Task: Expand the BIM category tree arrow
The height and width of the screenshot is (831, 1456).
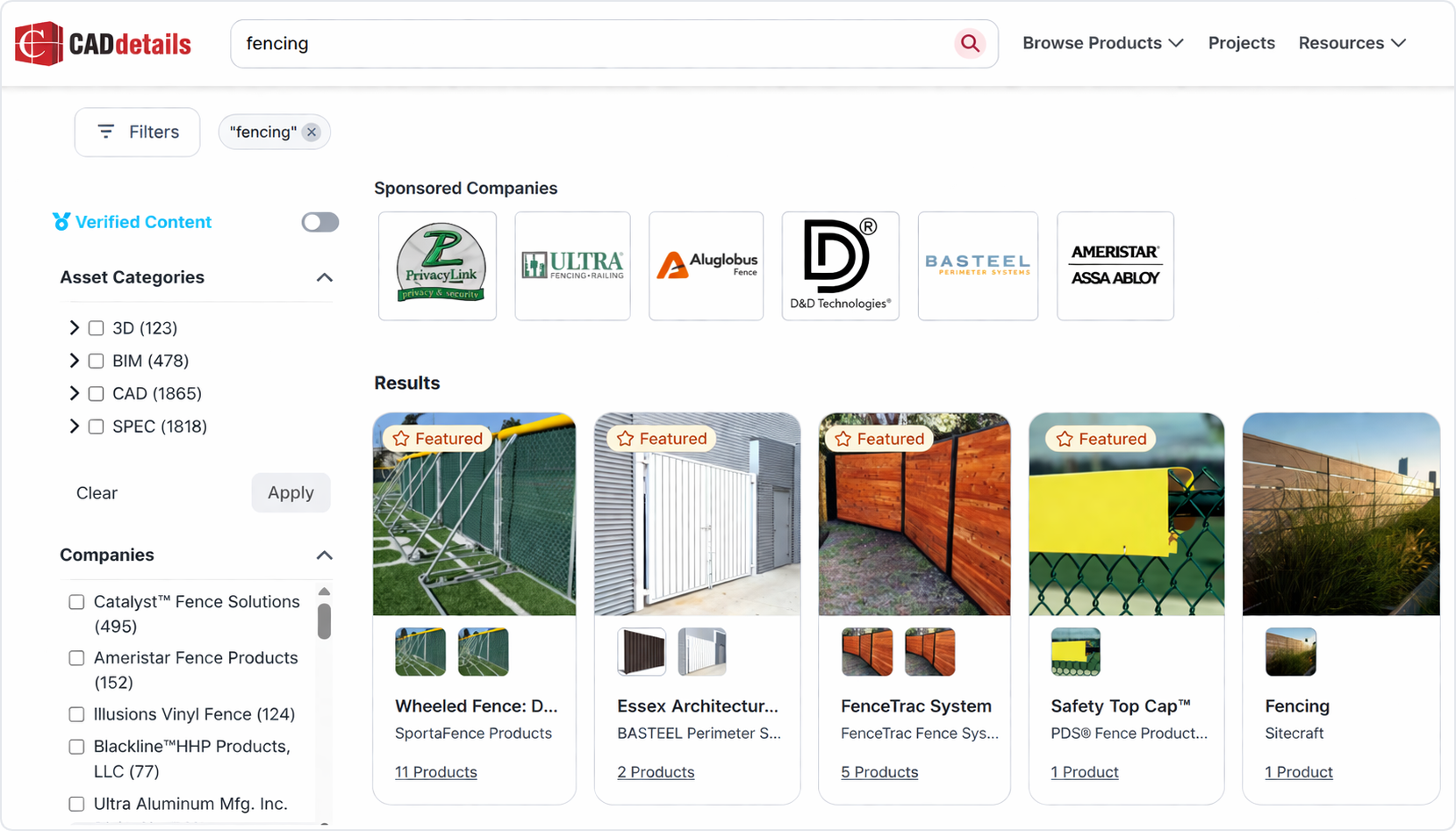Action: (x=74, y=361)
